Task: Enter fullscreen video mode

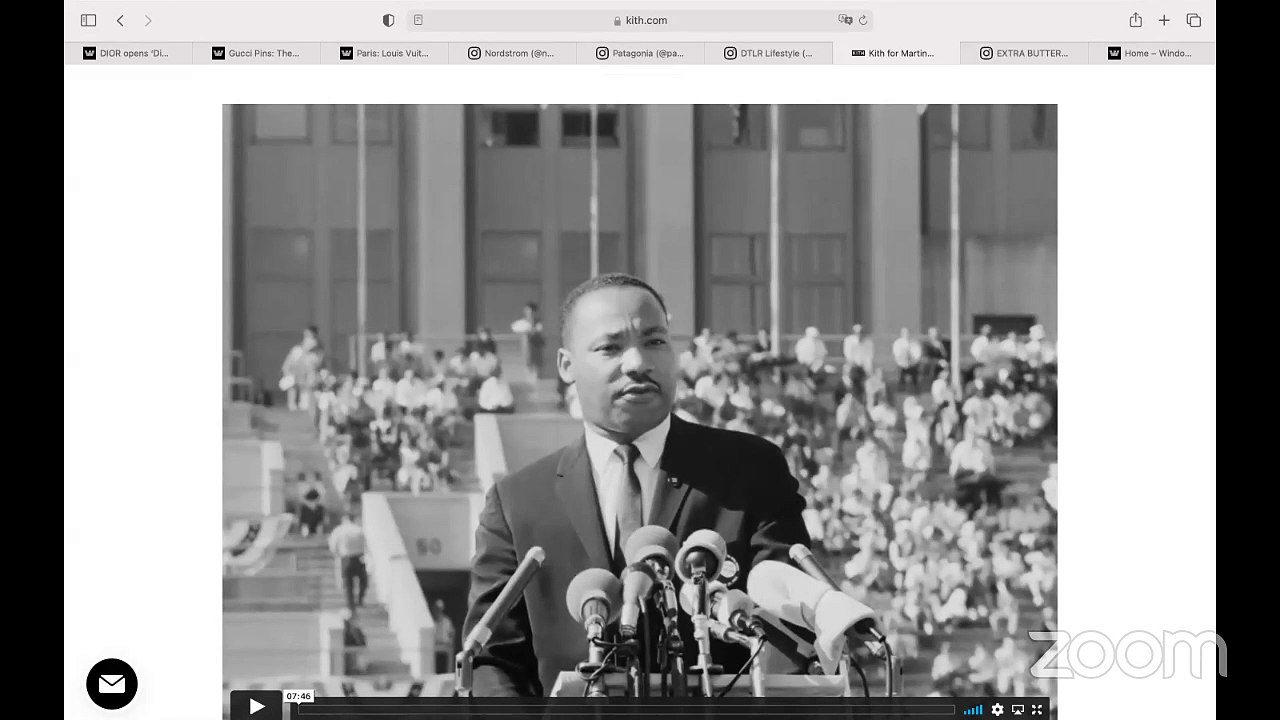Action: click(1037, 710)
